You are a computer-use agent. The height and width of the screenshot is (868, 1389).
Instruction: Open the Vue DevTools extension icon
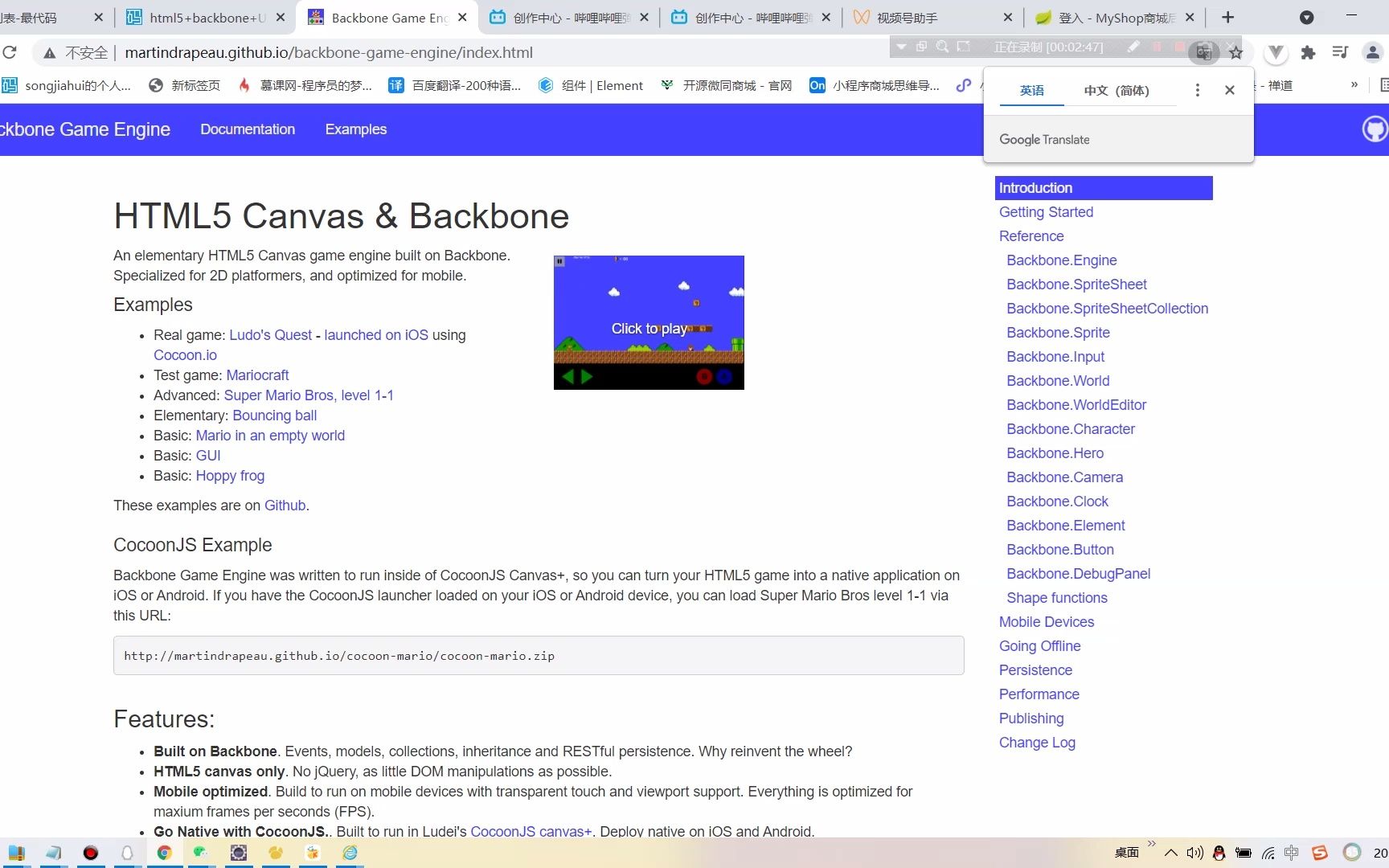coord(1275,52)
